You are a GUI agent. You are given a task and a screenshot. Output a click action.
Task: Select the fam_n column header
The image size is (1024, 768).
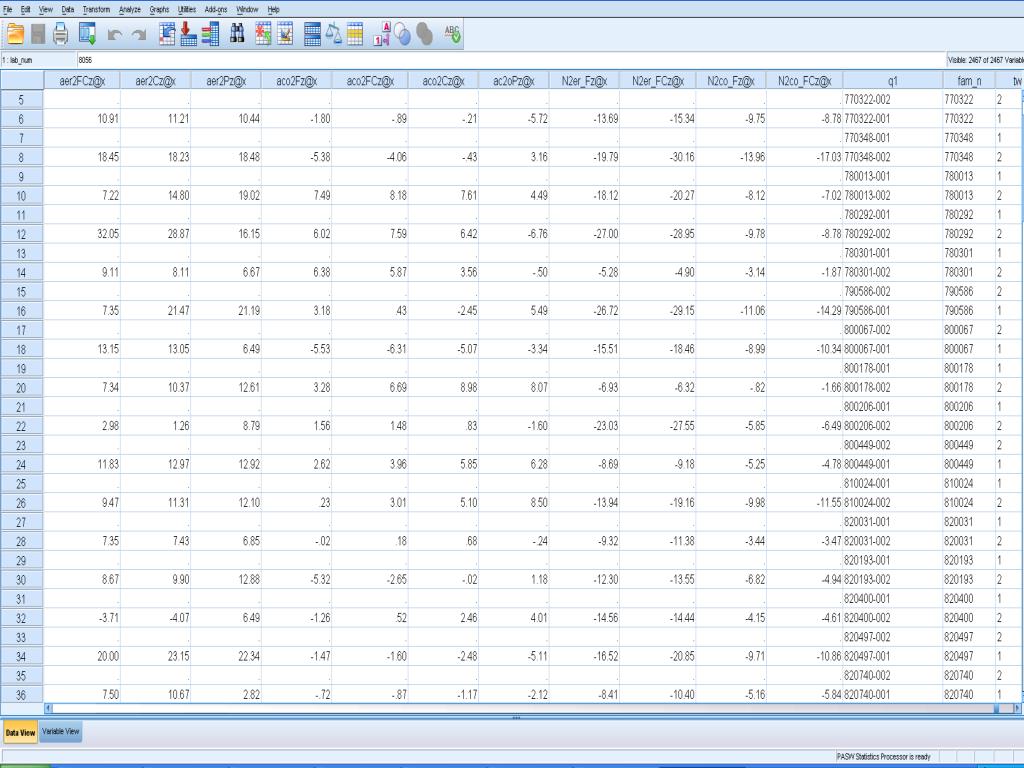[x=968, y=81]
